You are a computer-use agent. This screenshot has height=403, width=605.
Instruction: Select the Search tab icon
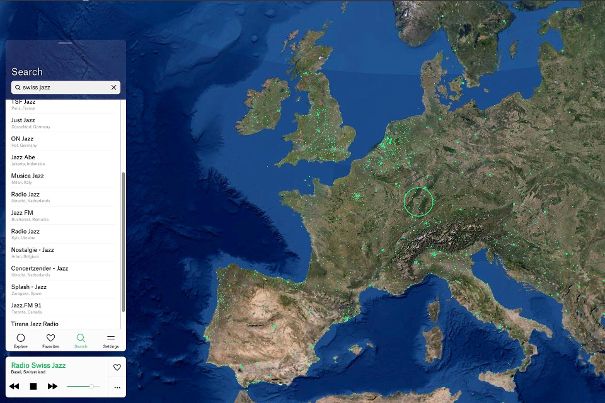(x=81, y=340)
